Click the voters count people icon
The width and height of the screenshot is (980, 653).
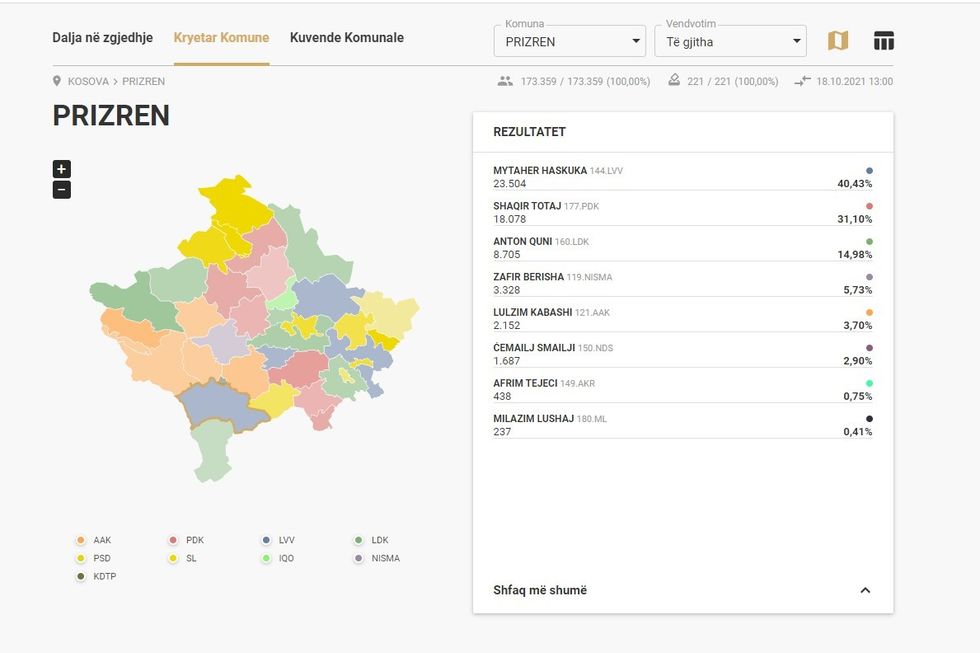(505, 81)
